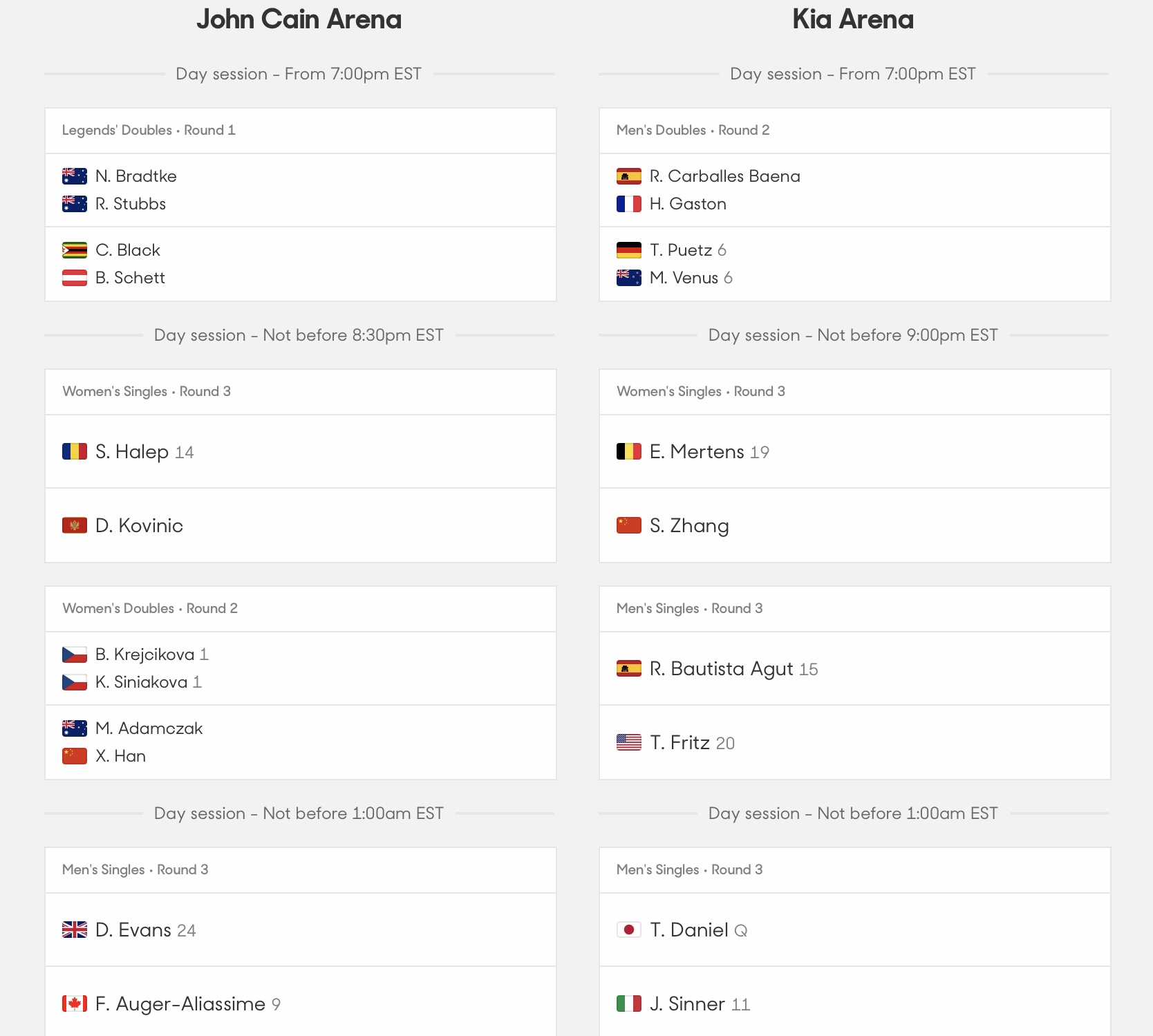Click the Legends' Doubles Round 1 match header

point(301,131)
